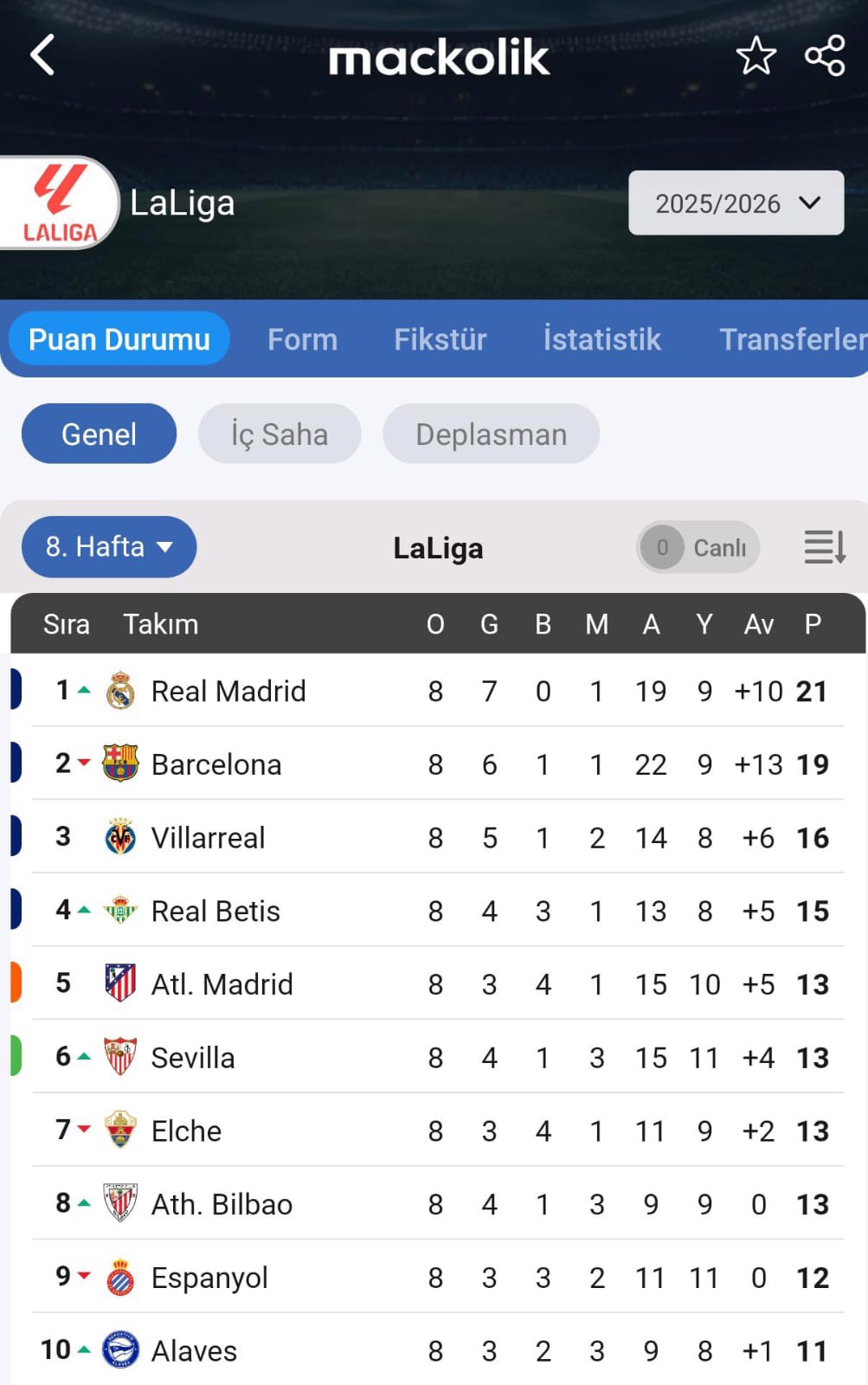
Task: Open the LaLiga league logo
Action: (x=59, y=203)
